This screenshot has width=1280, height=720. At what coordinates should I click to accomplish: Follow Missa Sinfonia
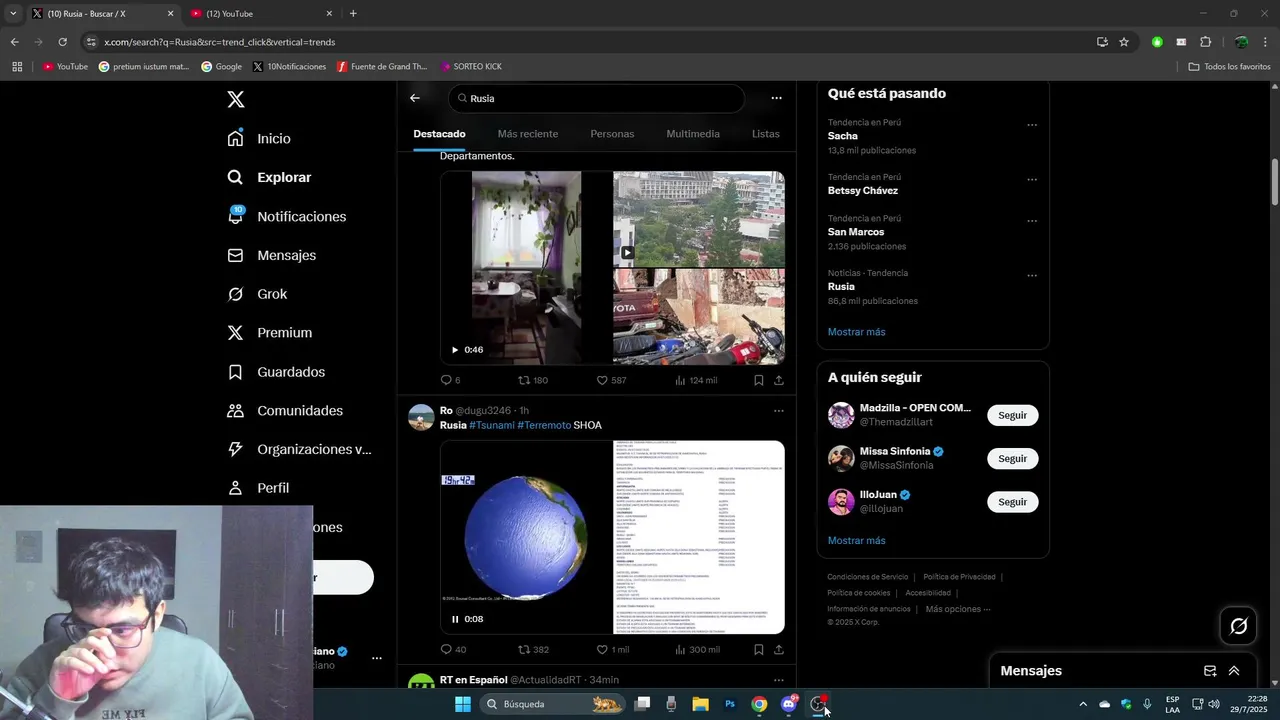pyautogui.click(x=1012, y=458)
